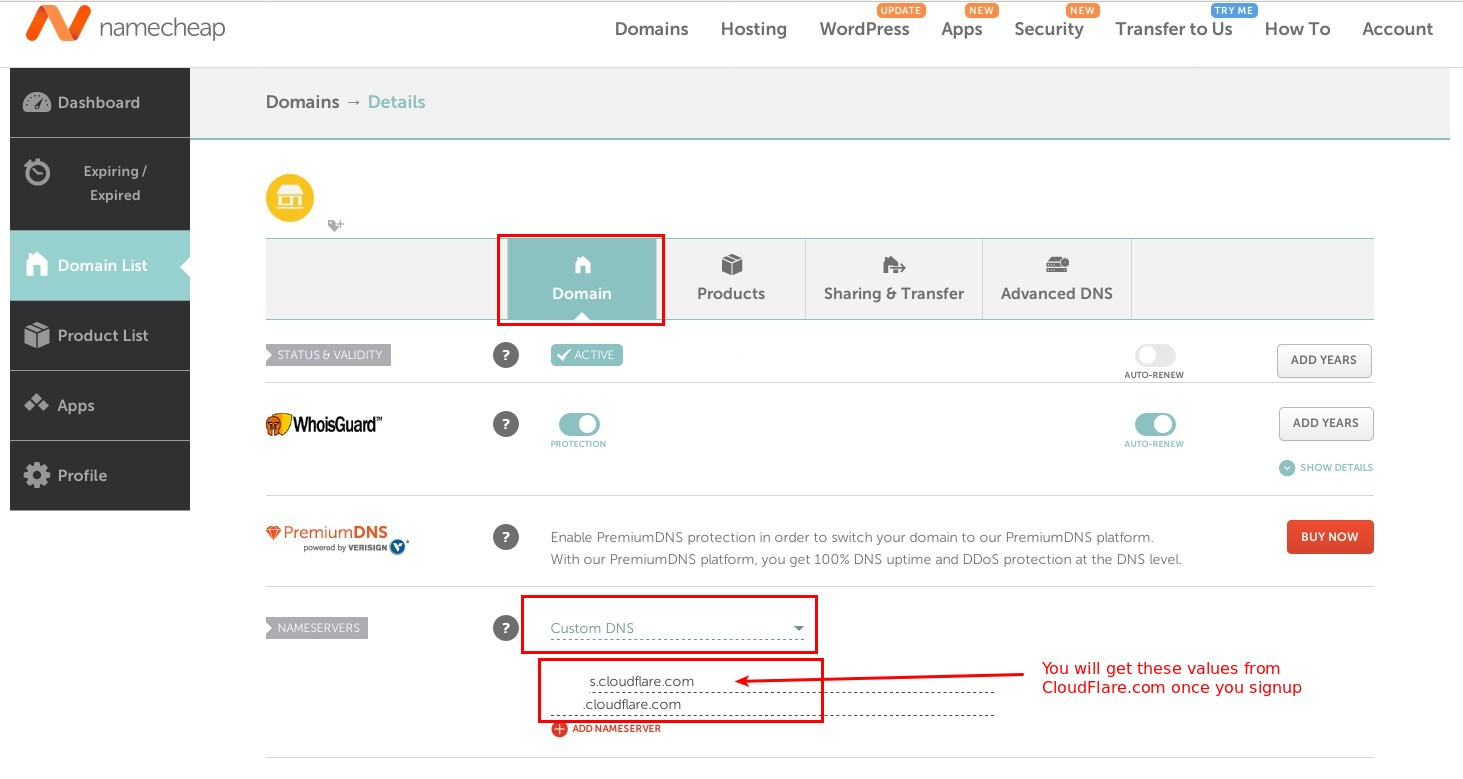Screen dimensions: 1463x779
Task: Click the add tag icon
Action: [336, 226]
